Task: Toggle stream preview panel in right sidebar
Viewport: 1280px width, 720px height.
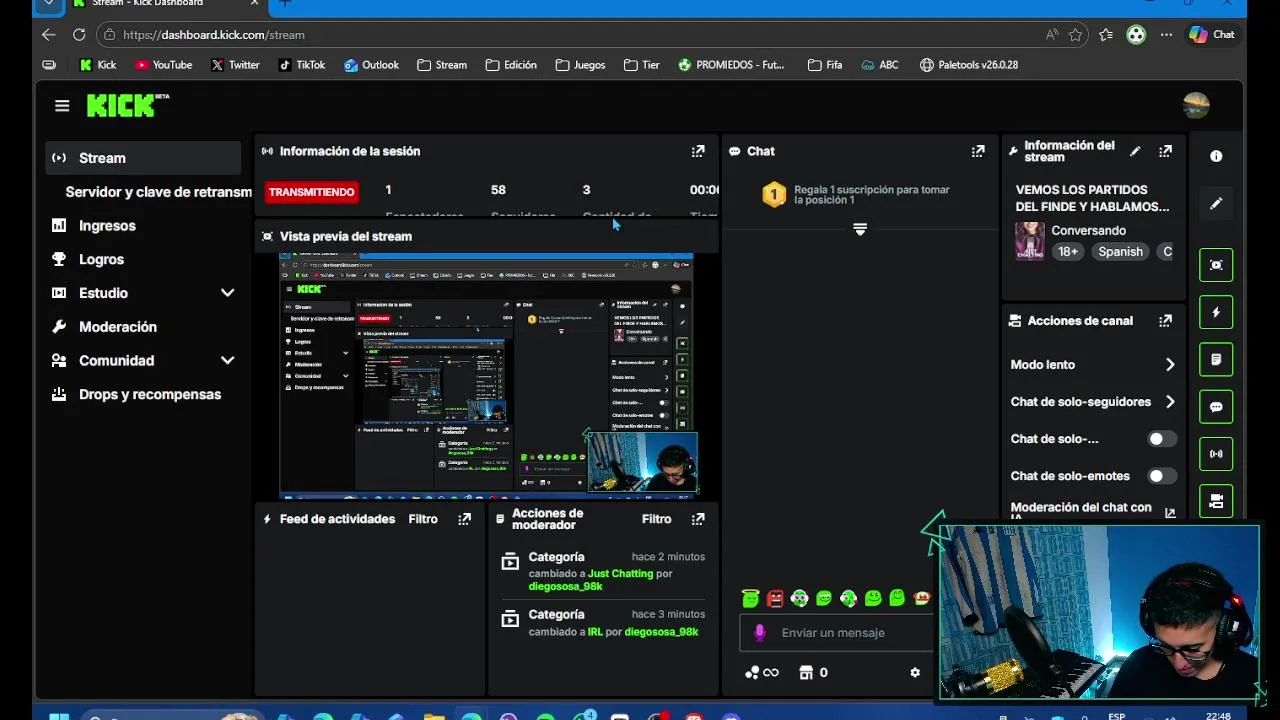Action: [x=1216, y=265]
